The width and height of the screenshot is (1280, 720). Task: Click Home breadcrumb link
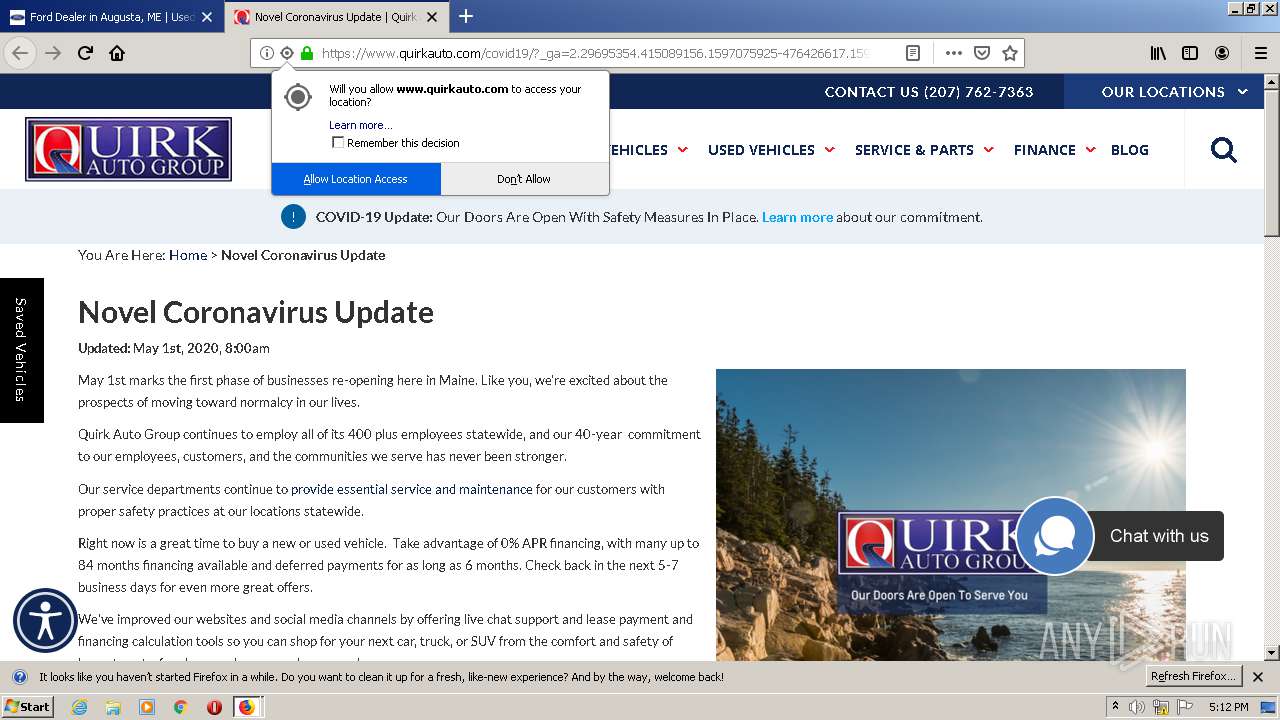(188, 255)
